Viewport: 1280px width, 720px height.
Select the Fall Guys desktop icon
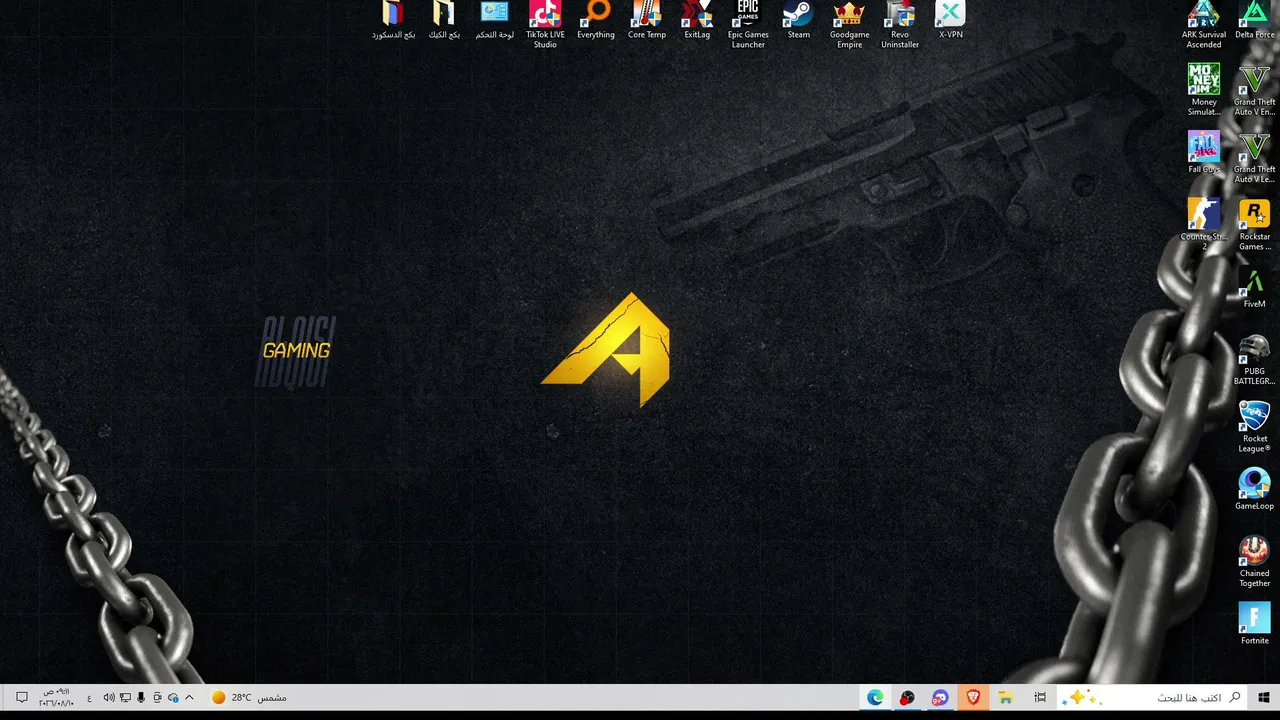[x=1204, y=153]
